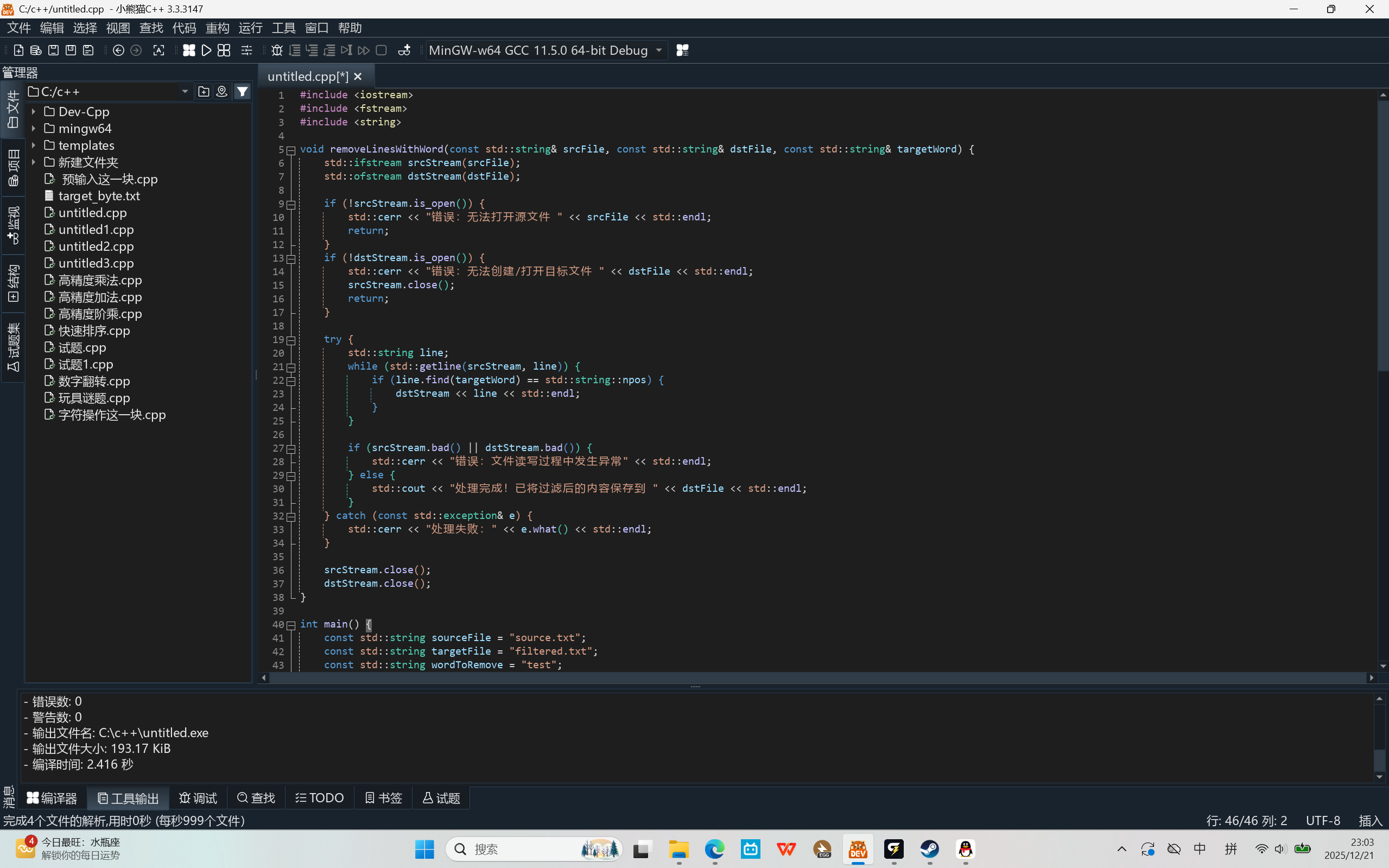Collapse the code fold at line 5
The height and width of the screenshot is (868, 1389).
point(291,150)
